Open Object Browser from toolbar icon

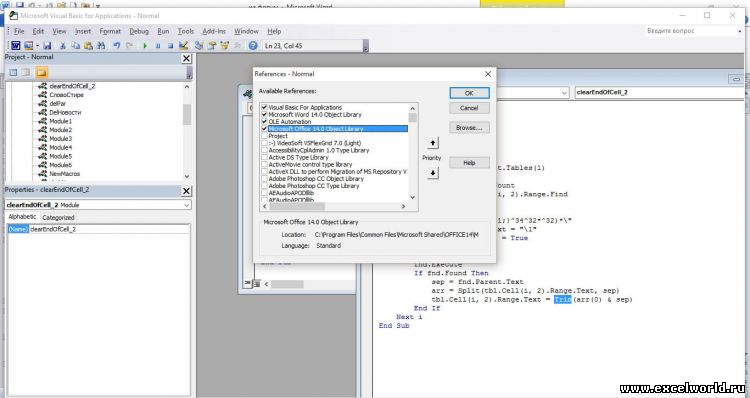coord(224,46)
